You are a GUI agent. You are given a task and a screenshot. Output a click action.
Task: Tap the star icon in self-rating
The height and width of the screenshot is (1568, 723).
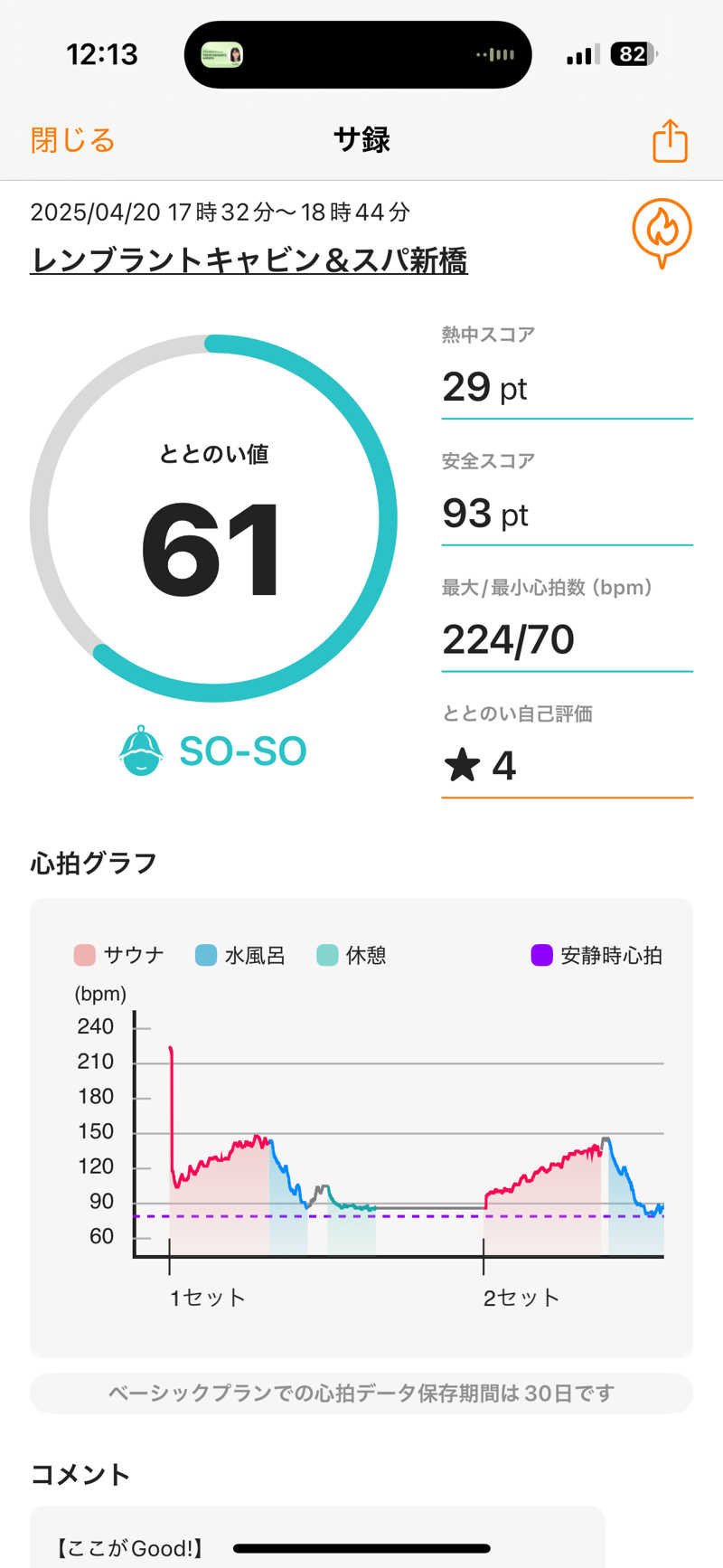click(x=462, y=766)
